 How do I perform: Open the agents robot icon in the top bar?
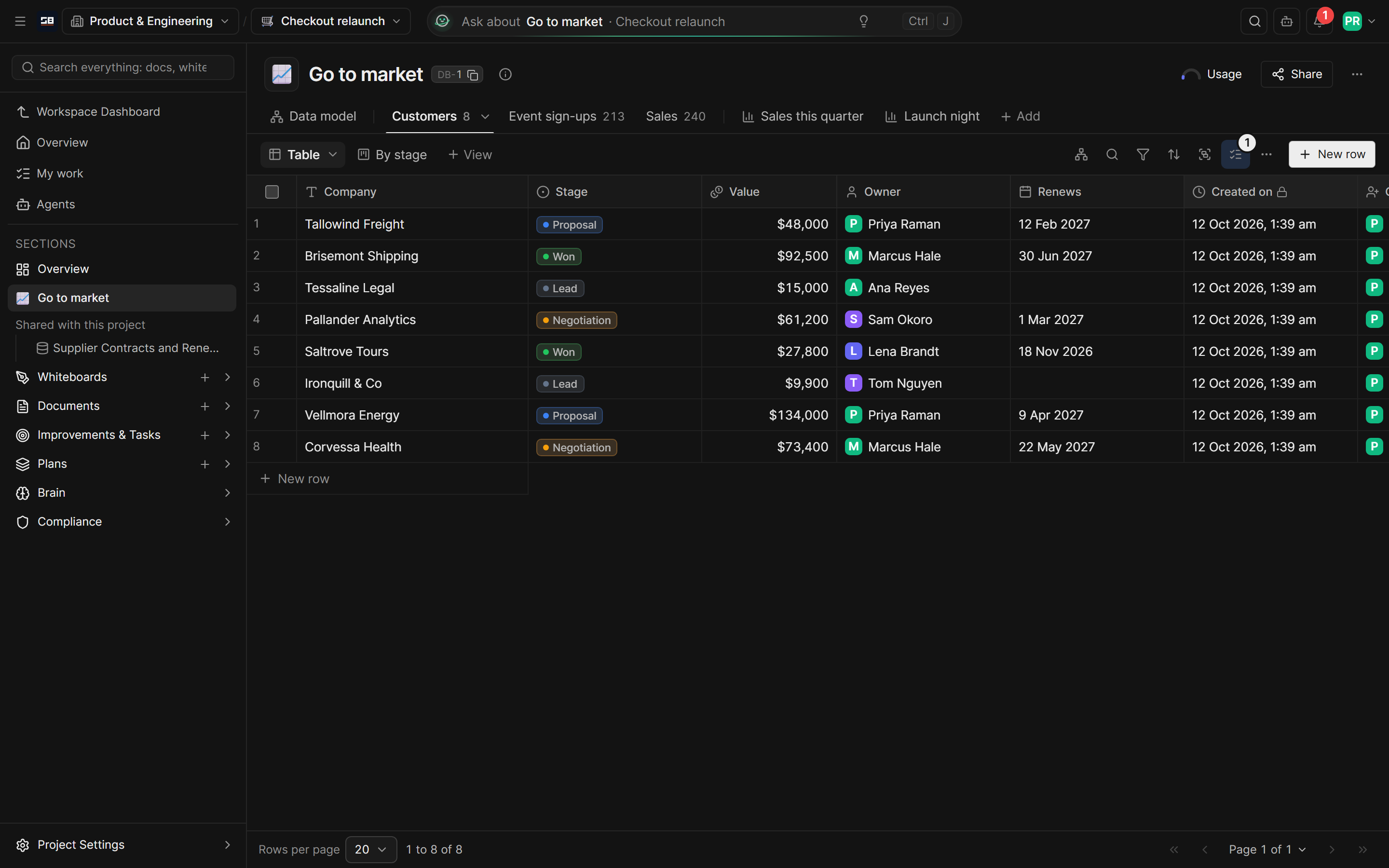point(1286,21)
